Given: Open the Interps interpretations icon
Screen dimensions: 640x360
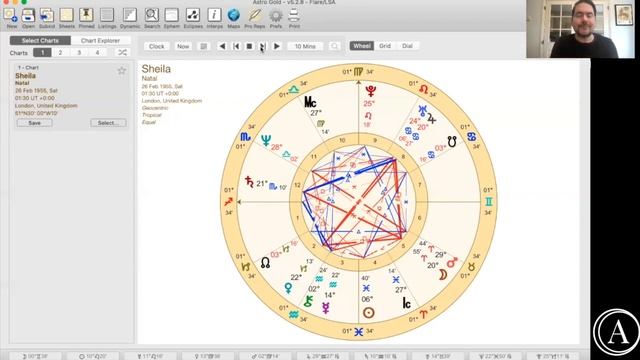Looking at the screenshot, I should coord(214,16).
